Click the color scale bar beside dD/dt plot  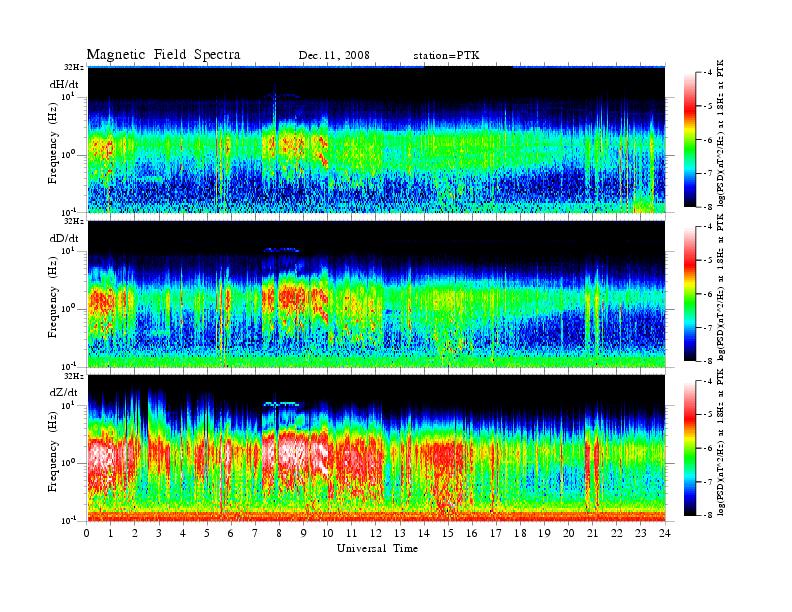coord(689,294)
